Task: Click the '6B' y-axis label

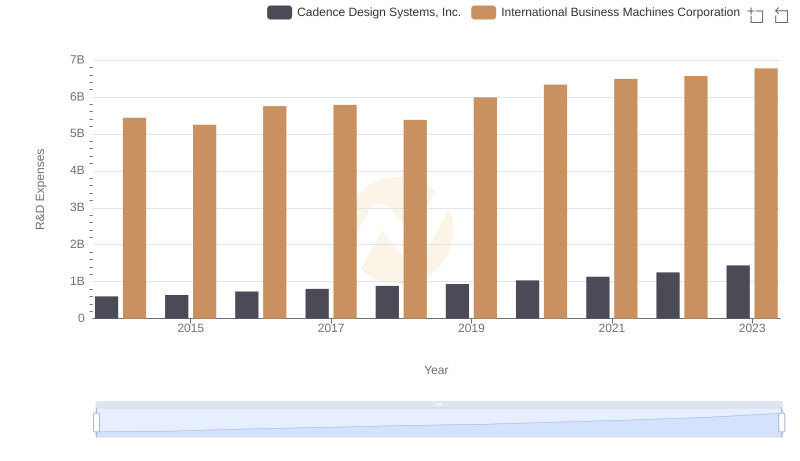Action: (x=77, y=96)
